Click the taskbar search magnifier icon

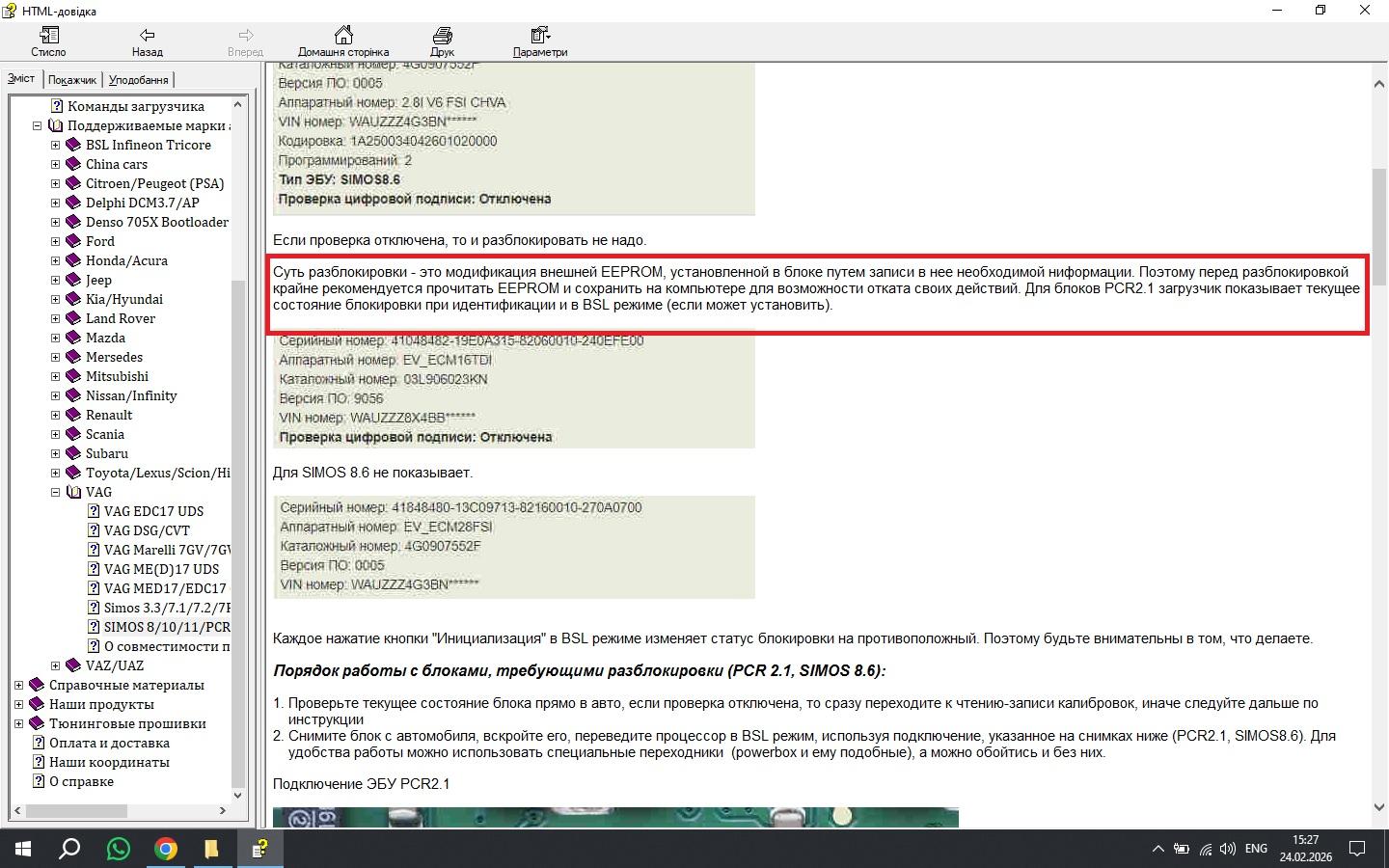click(69, 849)
